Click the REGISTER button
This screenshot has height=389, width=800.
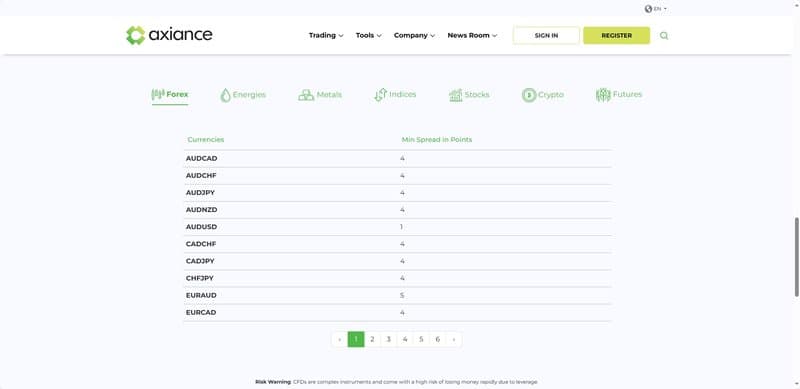point(616,35)
